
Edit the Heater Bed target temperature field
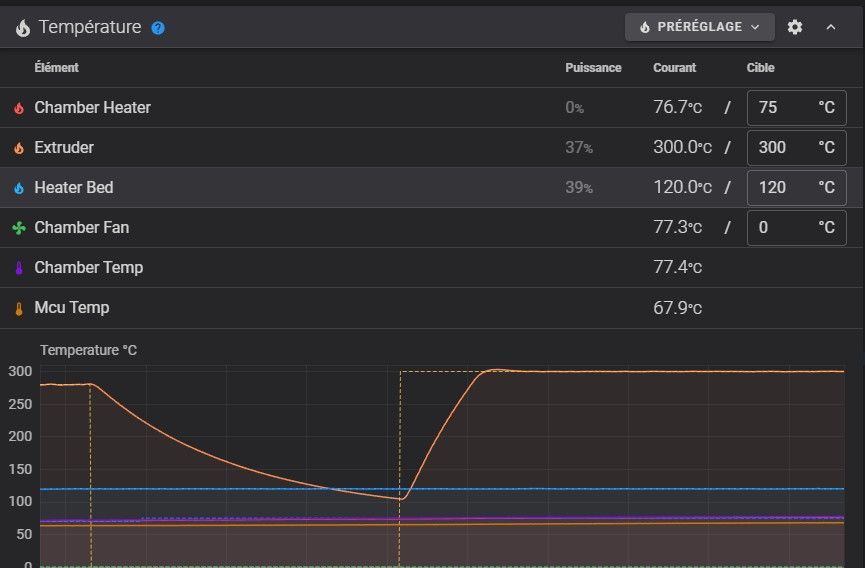tap(783, 187)
